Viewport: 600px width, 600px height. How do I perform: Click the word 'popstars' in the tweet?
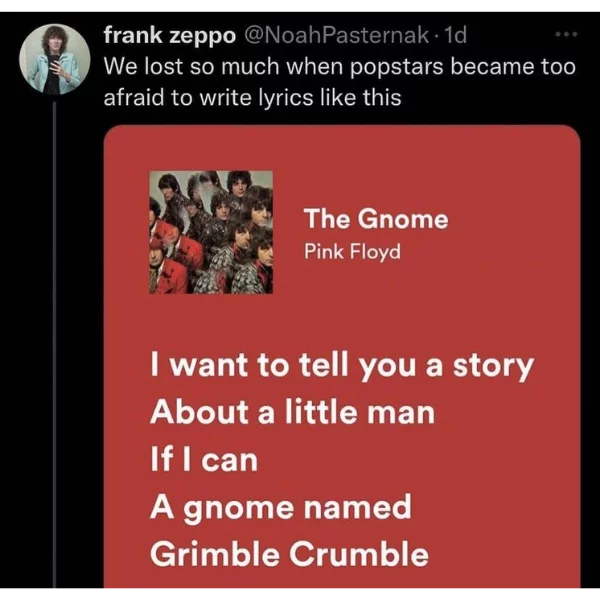point(396,68)
